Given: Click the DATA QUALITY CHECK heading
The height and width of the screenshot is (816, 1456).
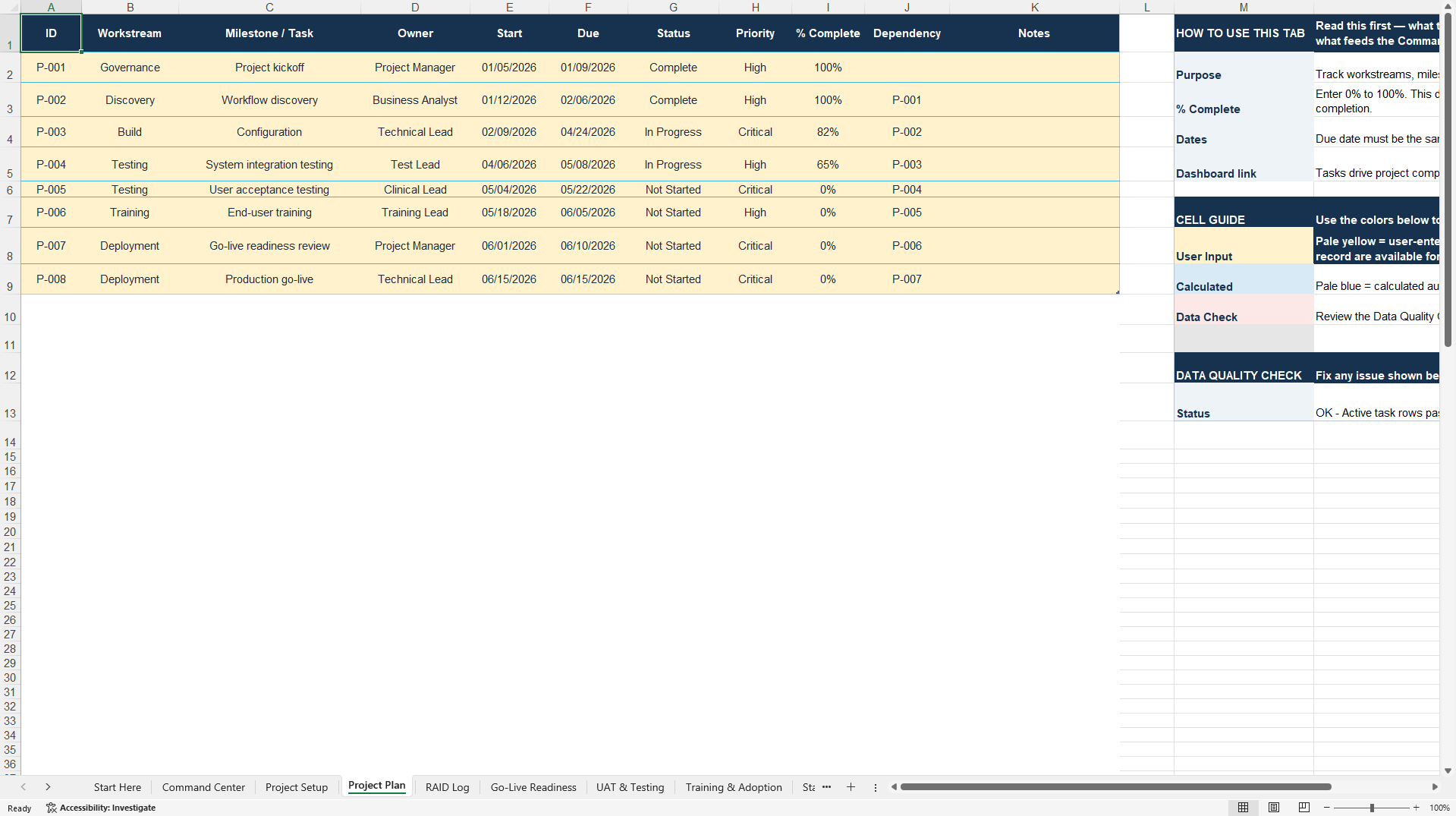Looking at the screenshot, I should point(1244,368).
